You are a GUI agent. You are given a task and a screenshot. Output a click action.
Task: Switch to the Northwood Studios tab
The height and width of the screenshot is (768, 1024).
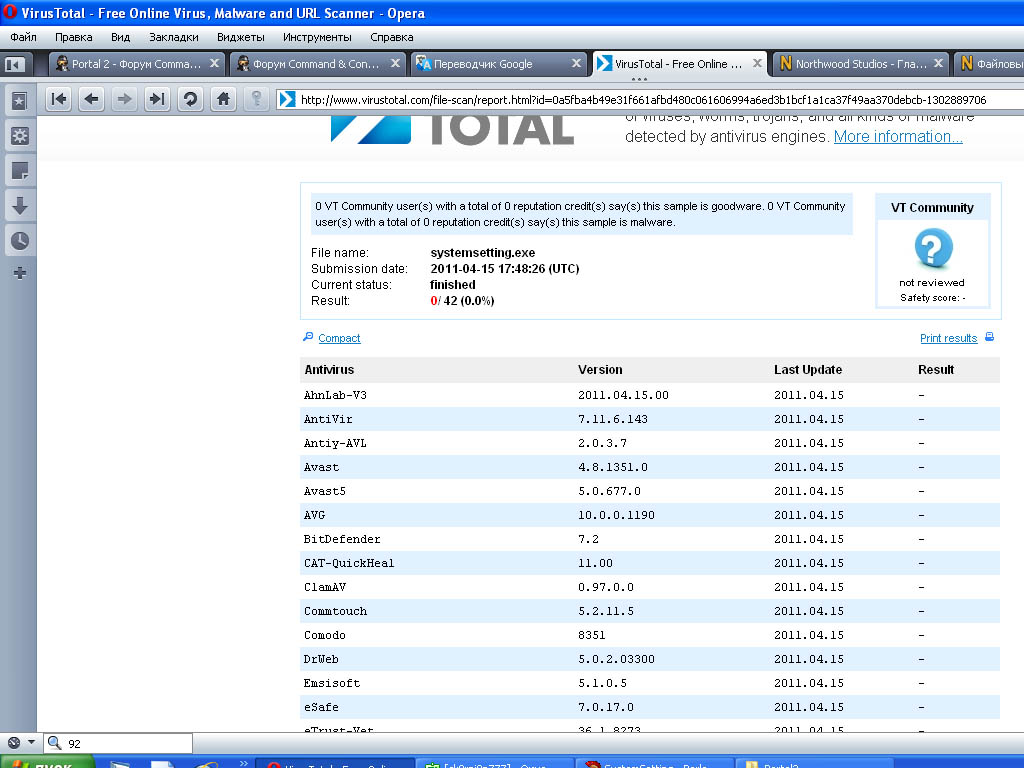pyautogui.click(x=861, y=64)
